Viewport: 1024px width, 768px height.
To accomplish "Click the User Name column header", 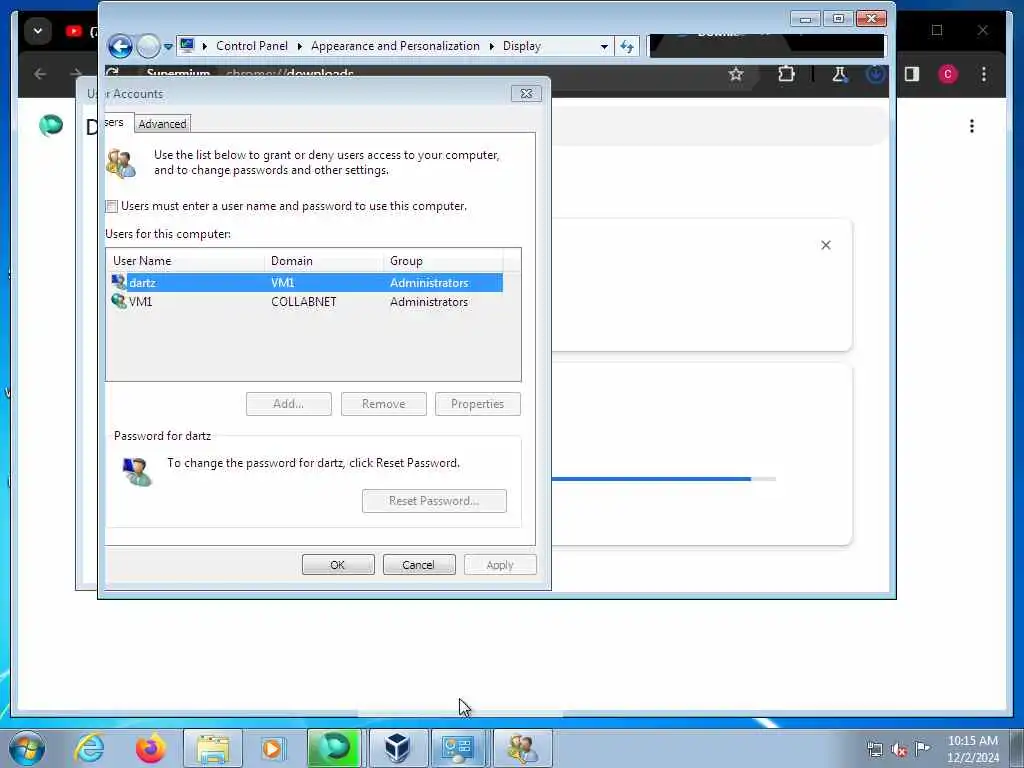I will coord(185,261).
